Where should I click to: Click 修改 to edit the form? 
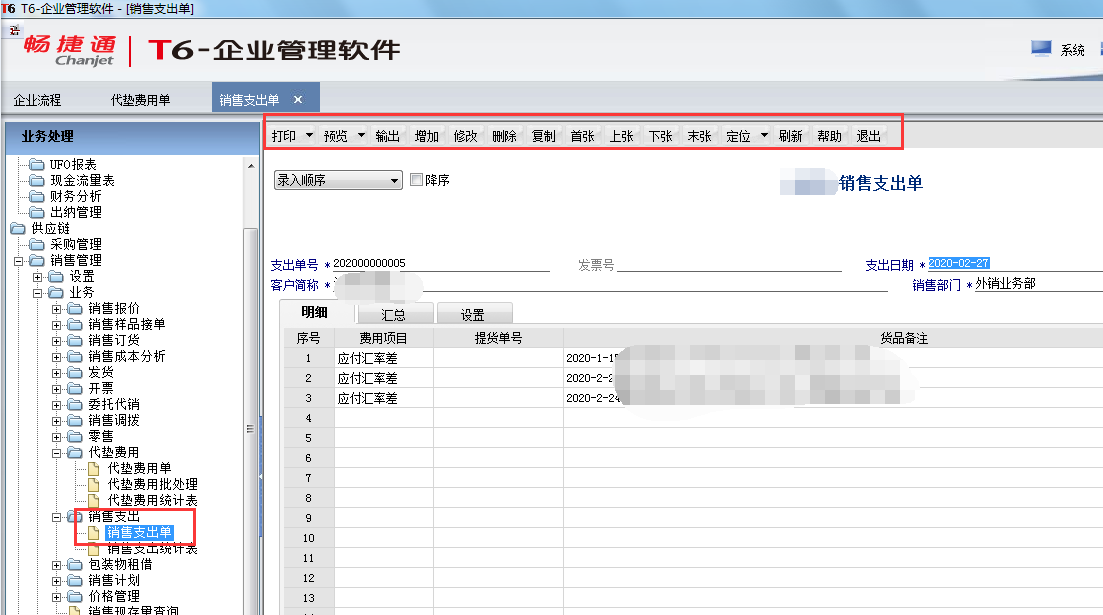pyautogui.click(x=466, y=136)
